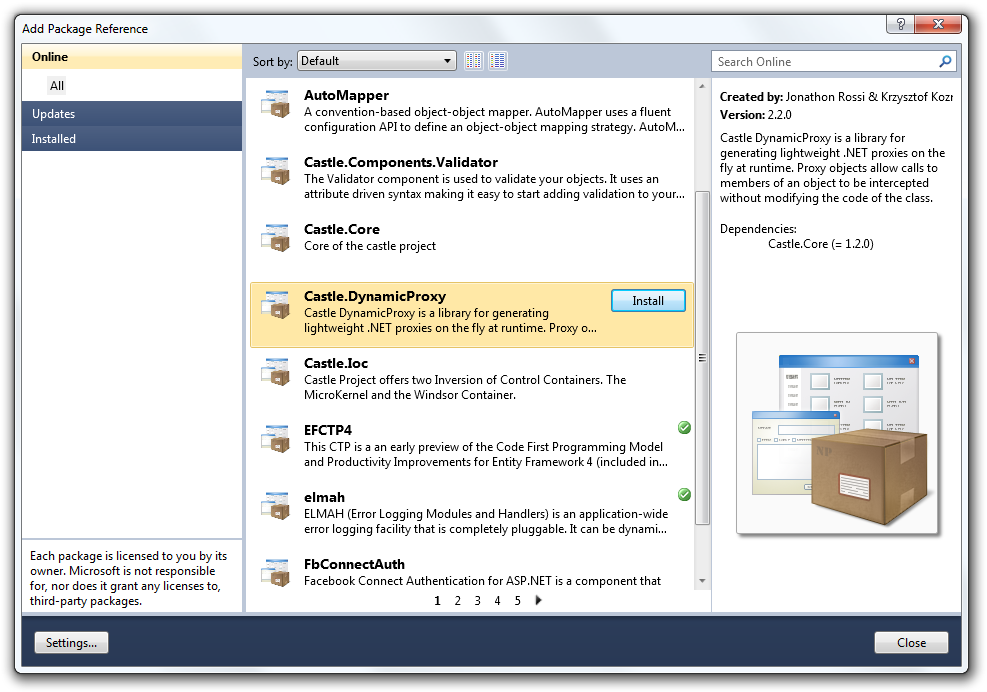
Task: Select the Castle.Components.Validator title
Action: [x=401, y=162]
